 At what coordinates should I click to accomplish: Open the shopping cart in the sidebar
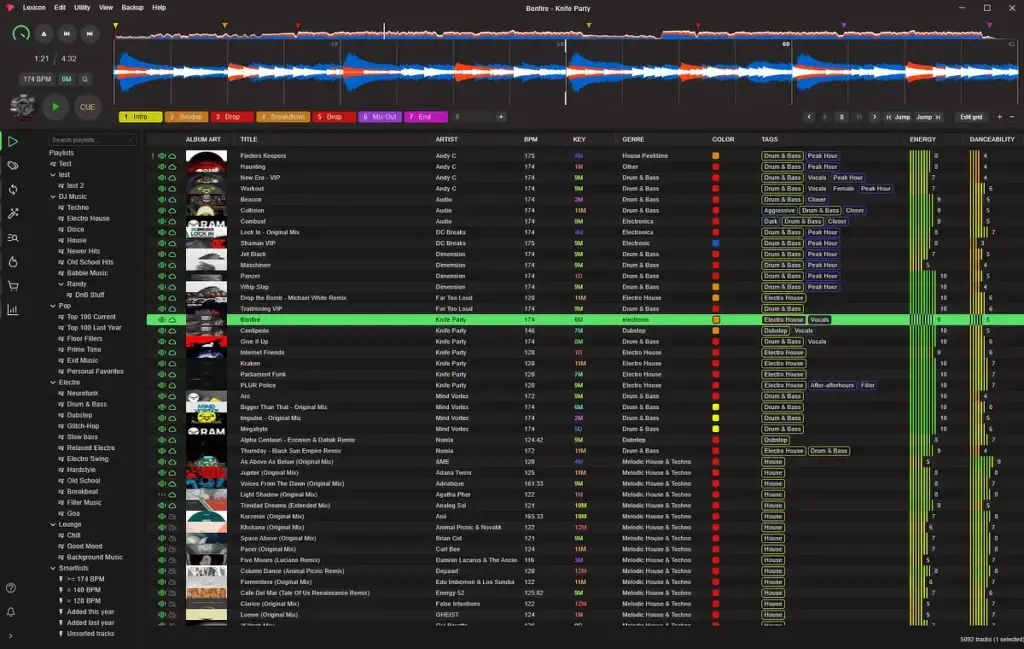(x=12, y=286)
